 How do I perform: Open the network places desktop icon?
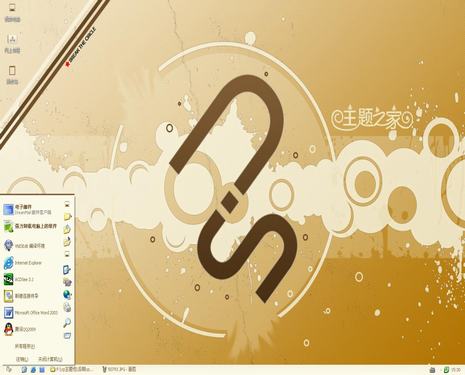(x=12, y=44)
